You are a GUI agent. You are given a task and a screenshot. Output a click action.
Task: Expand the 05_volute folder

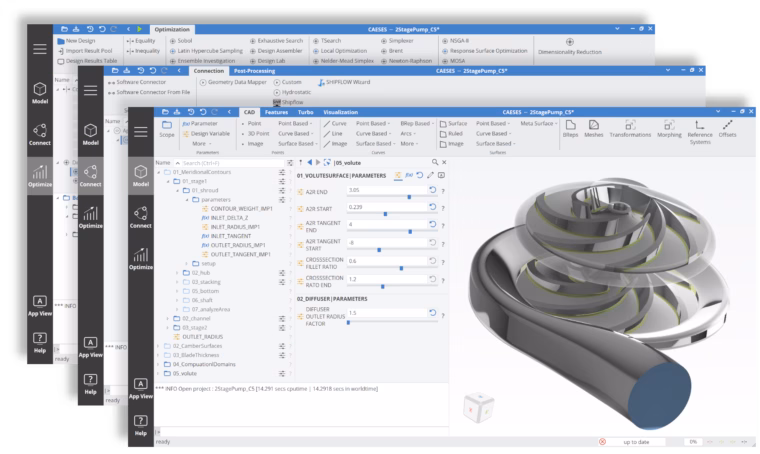(x=158, y=374)
